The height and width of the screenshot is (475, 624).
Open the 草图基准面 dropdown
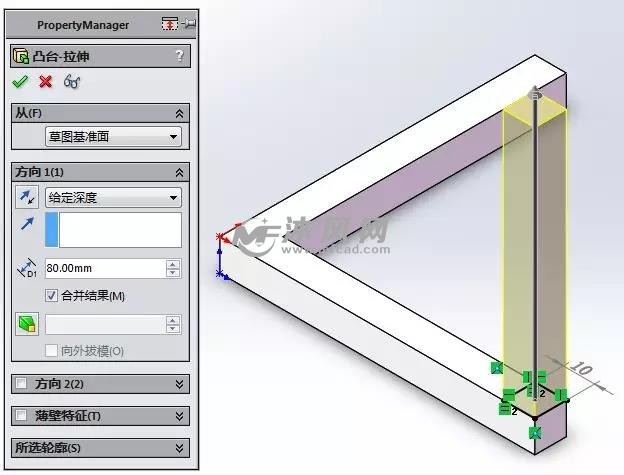pos(113,137)
